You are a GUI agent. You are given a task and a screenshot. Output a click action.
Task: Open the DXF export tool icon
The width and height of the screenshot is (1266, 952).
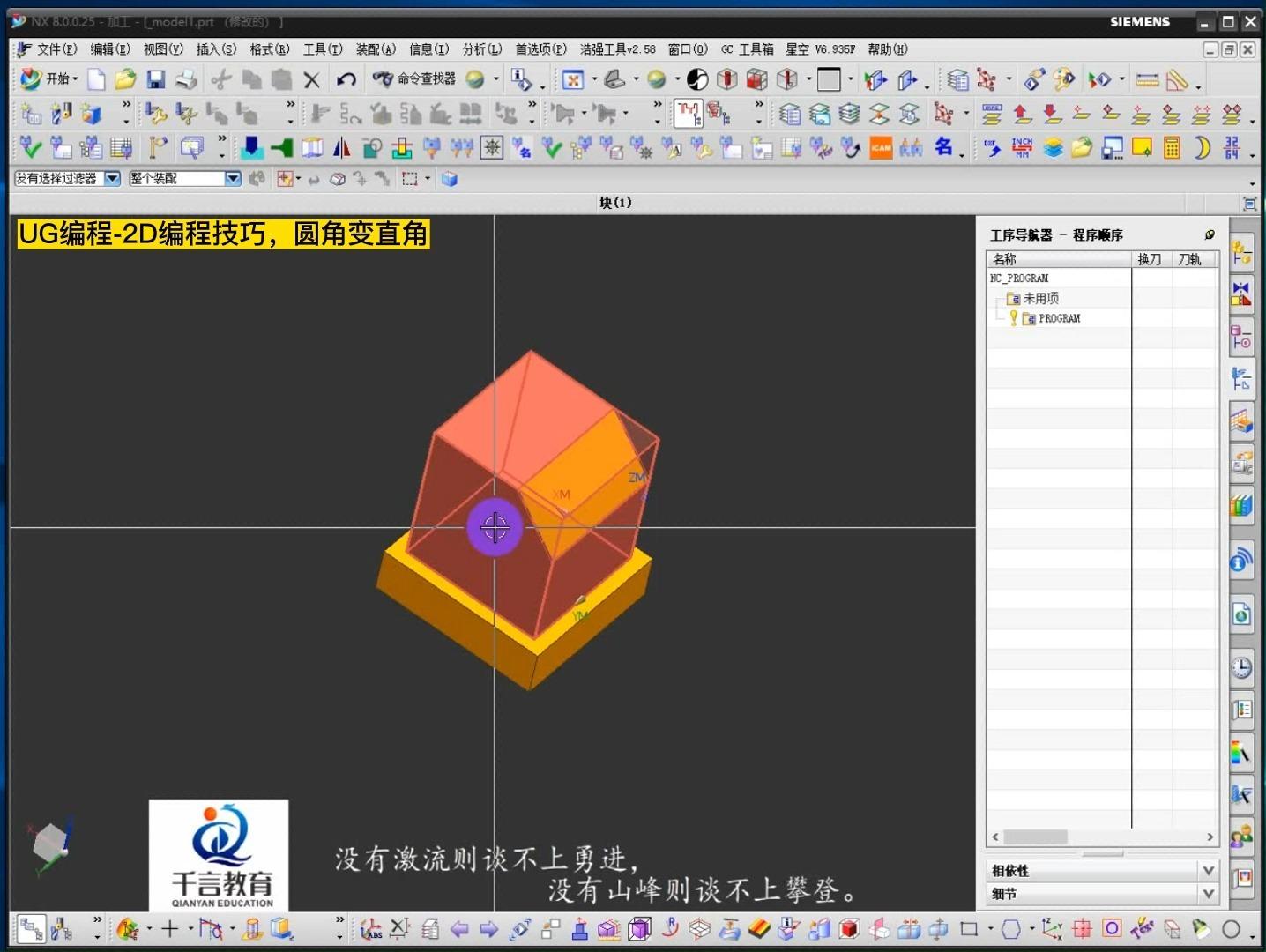tap(993, 148)
